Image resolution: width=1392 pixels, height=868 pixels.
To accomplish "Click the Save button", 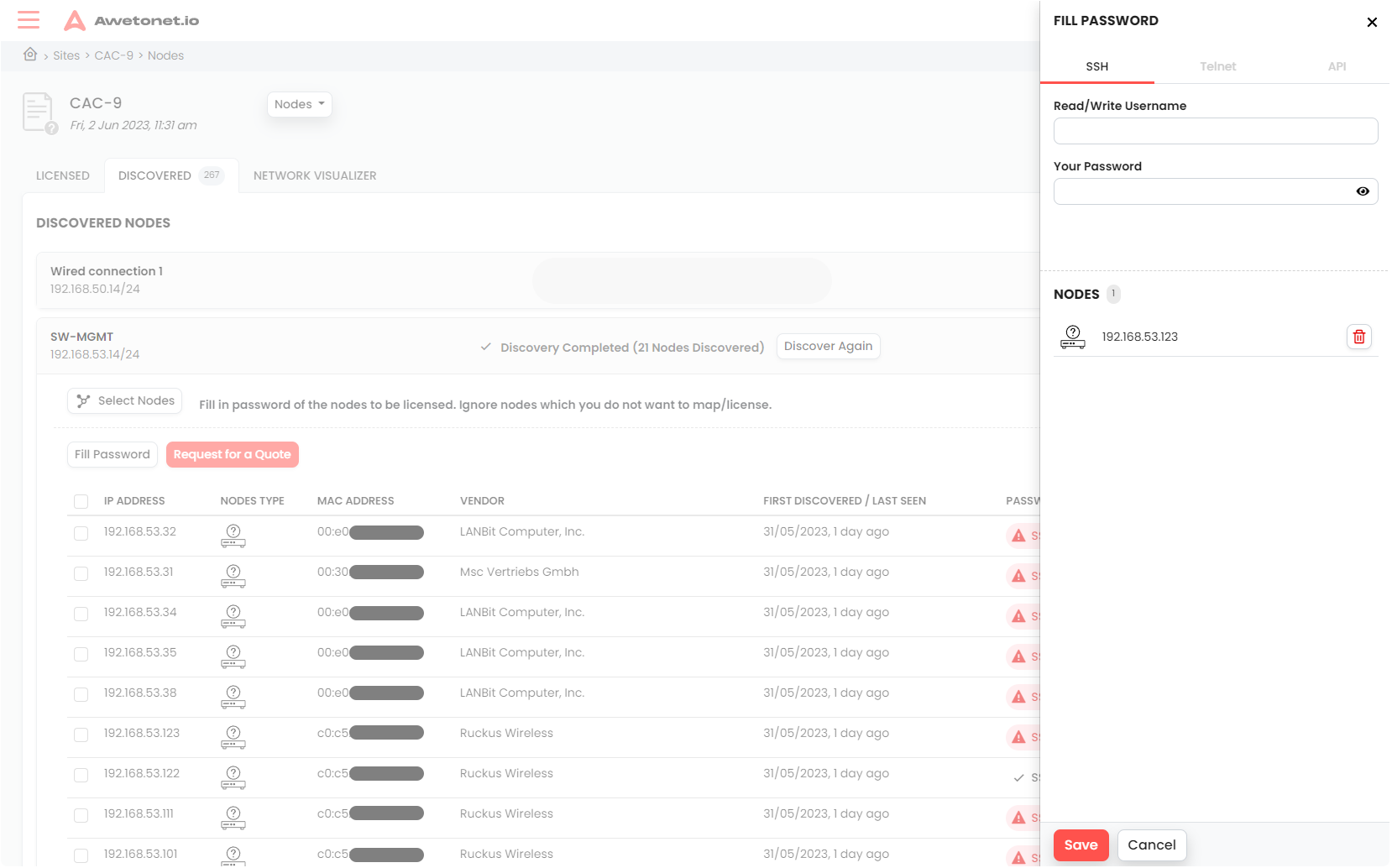I will [x=1081, y=845].
